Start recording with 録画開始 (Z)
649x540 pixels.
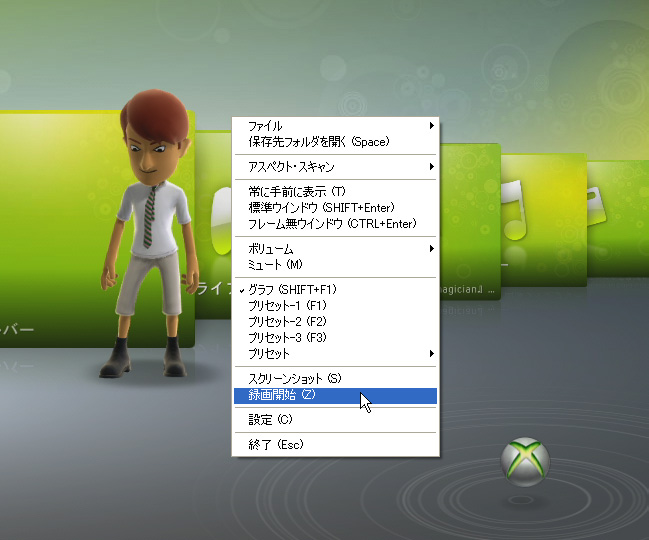pyautogui.click(x=335, y=396)
